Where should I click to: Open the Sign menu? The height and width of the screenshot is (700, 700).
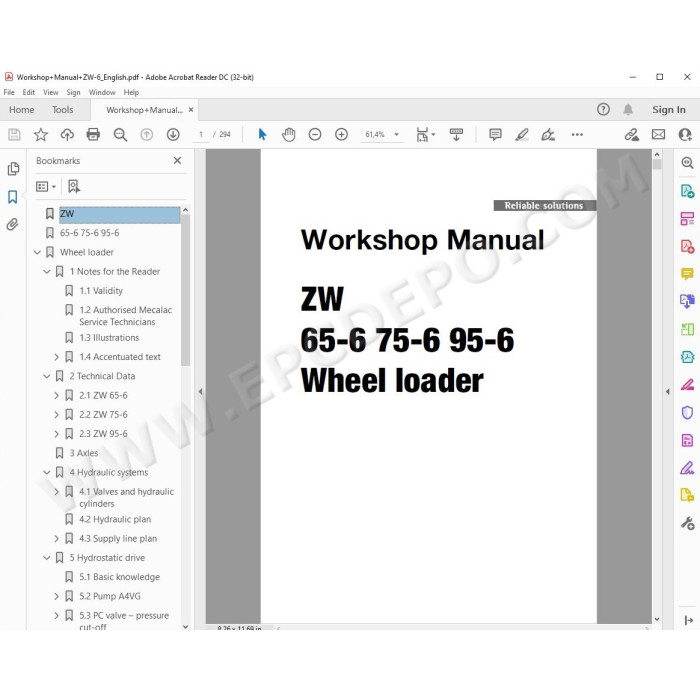point(73,92)
